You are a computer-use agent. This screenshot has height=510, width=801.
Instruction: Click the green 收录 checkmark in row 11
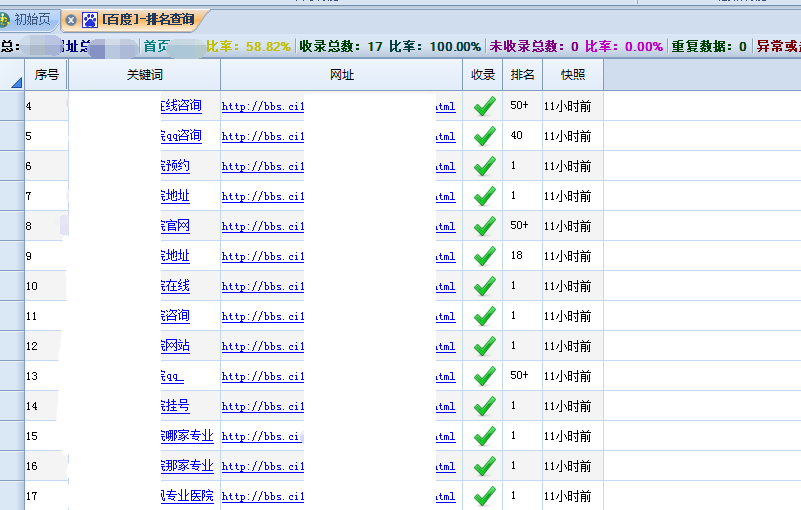point(484,316)
